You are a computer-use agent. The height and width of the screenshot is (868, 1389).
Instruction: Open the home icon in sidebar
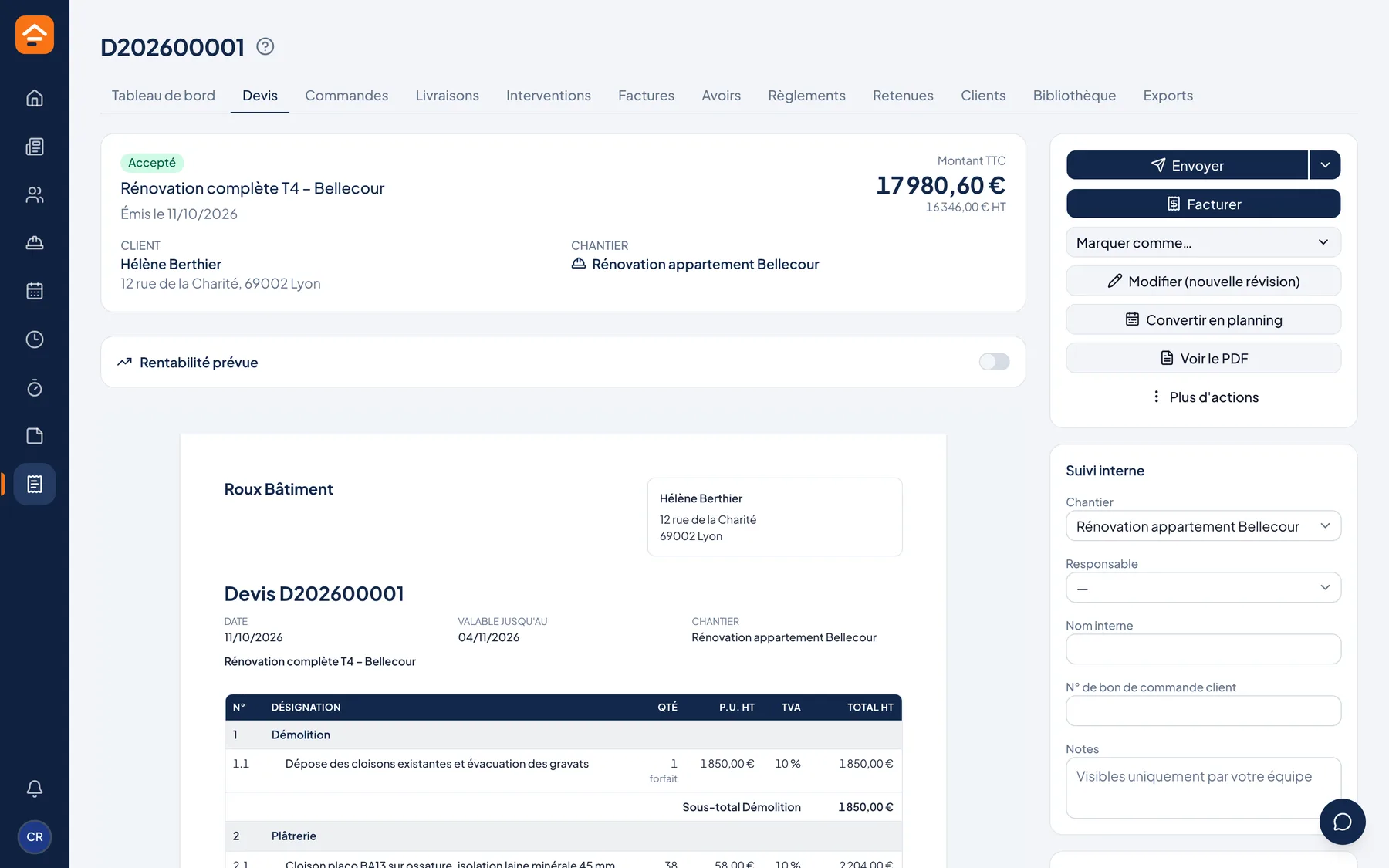pyautogui.click(x=35, y=98)
